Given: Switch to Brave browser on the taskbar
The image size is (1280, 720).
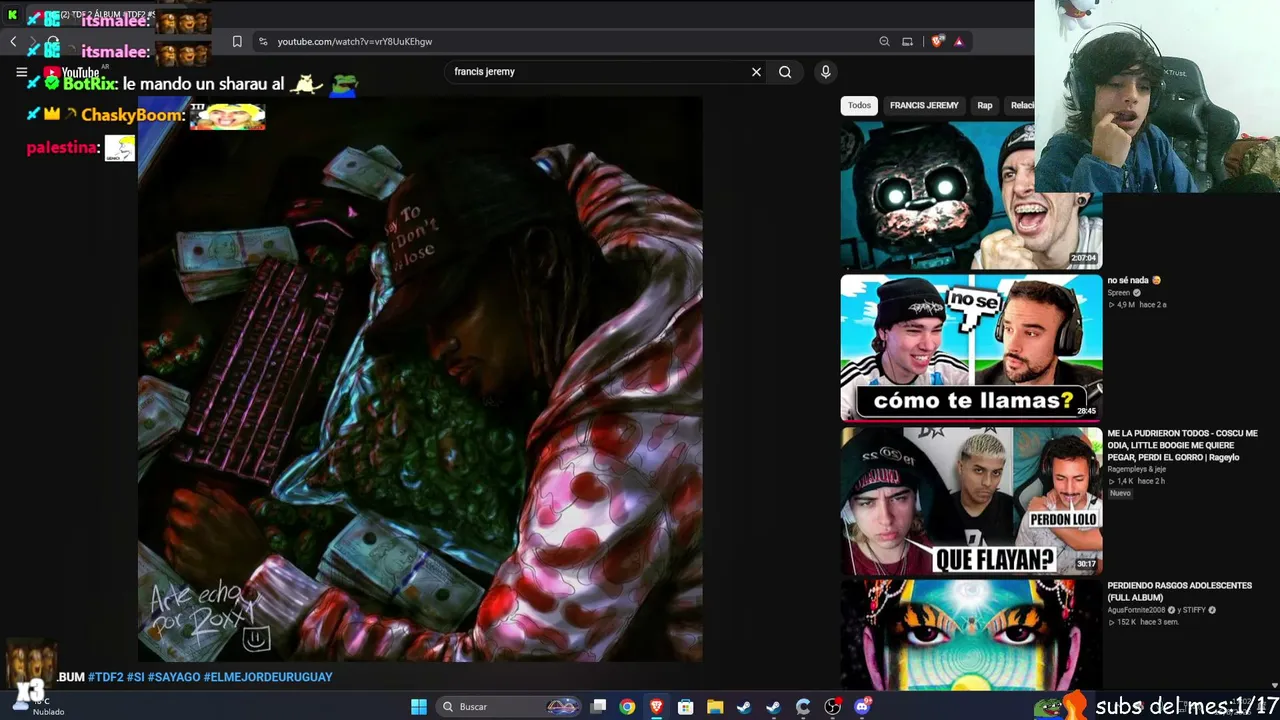Looking at the screenshot, I should pos(656,707).
